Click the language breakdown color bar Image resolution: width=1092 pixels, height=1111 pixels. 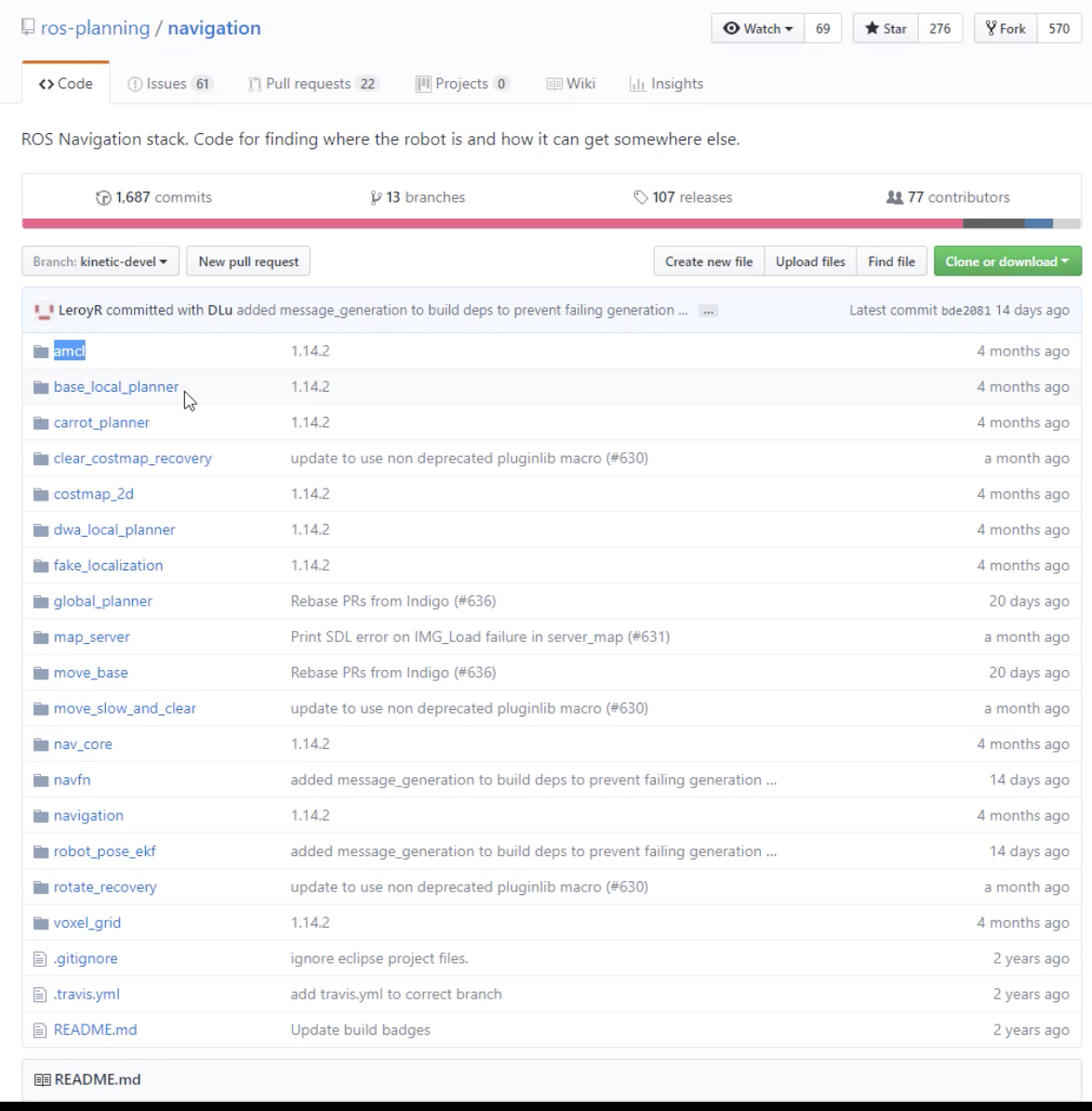point(551,224)
